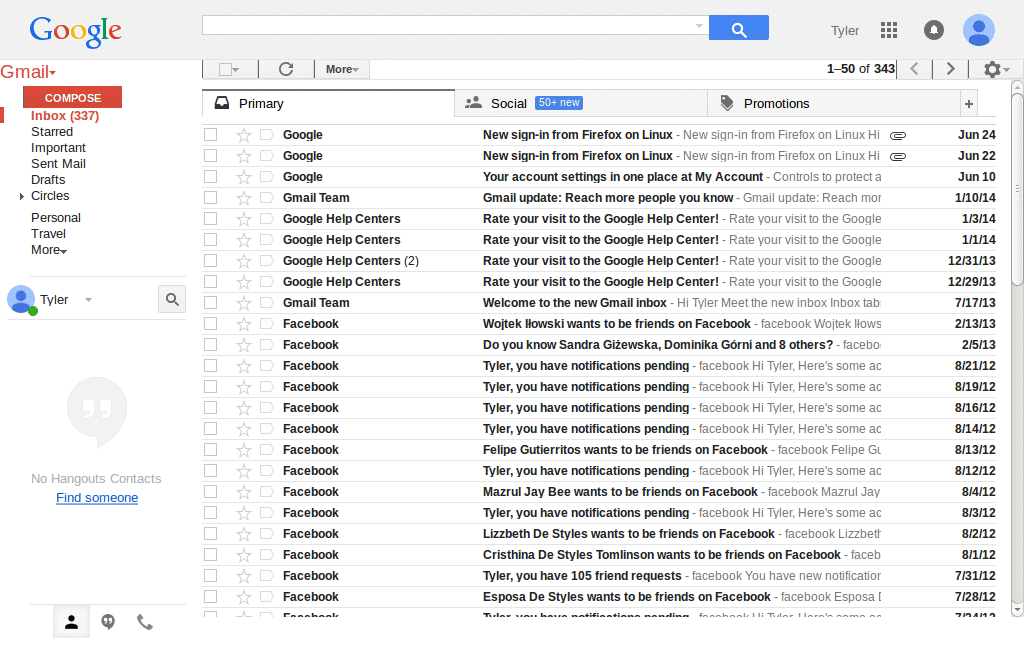Open the settings gear menu

click(997, 69)
